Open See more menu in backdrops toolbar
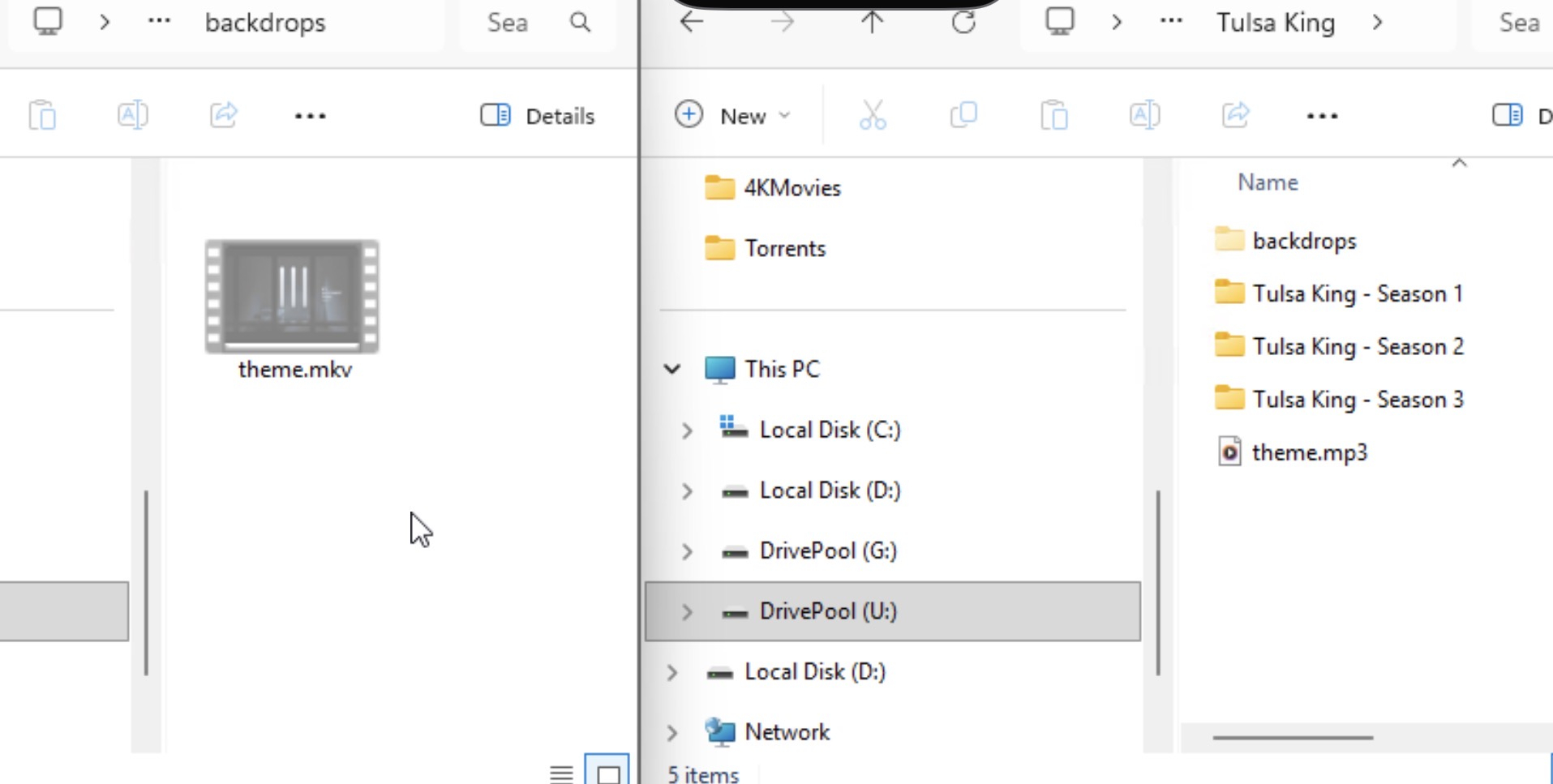 (311, 116)
